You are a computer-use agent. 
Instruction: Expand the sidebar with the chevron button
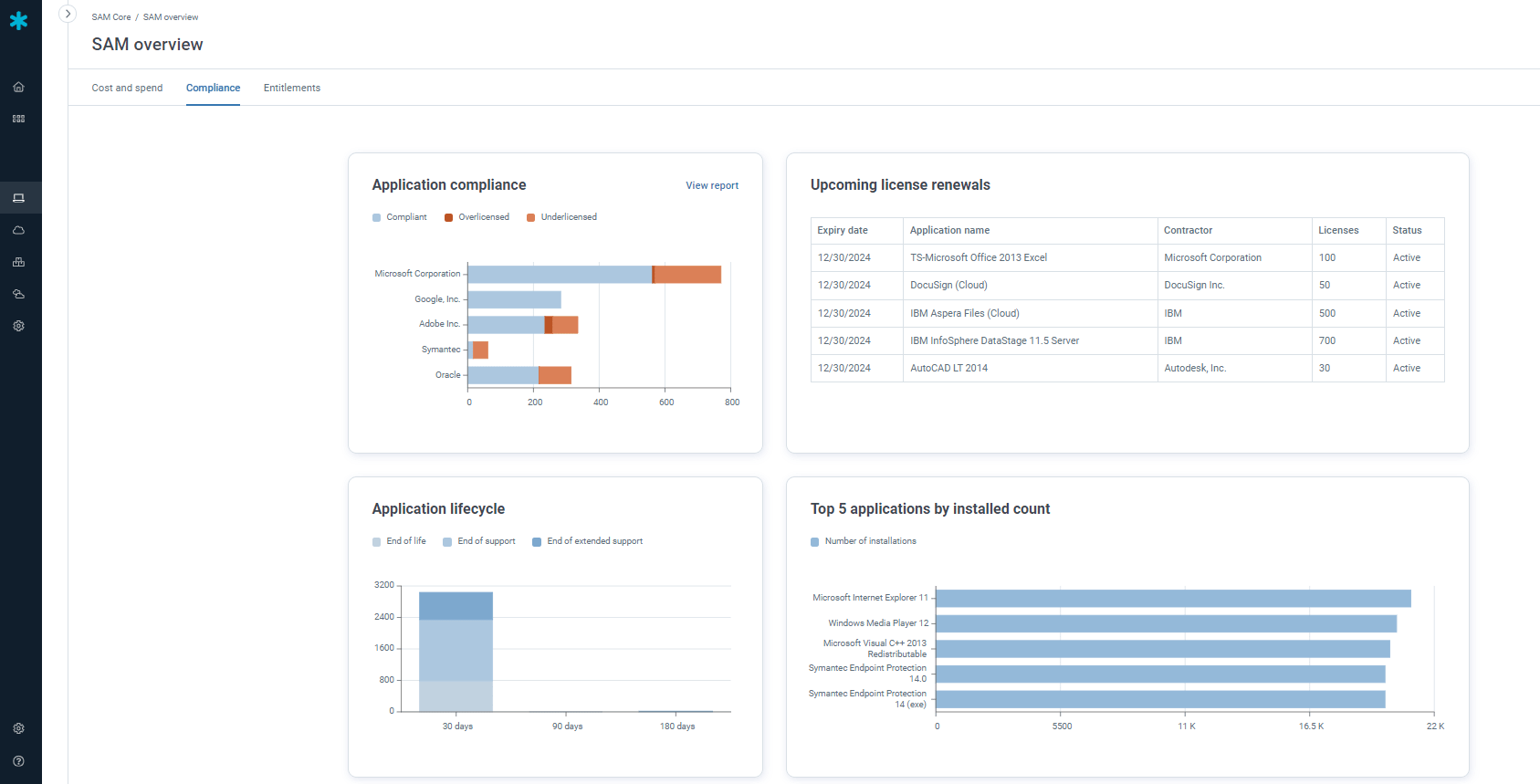click(68, 14)
